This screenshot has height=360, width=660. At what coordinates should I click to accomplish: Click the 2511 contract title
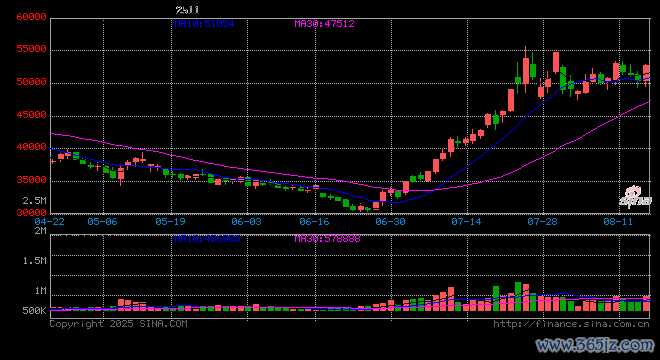[187, 10]
